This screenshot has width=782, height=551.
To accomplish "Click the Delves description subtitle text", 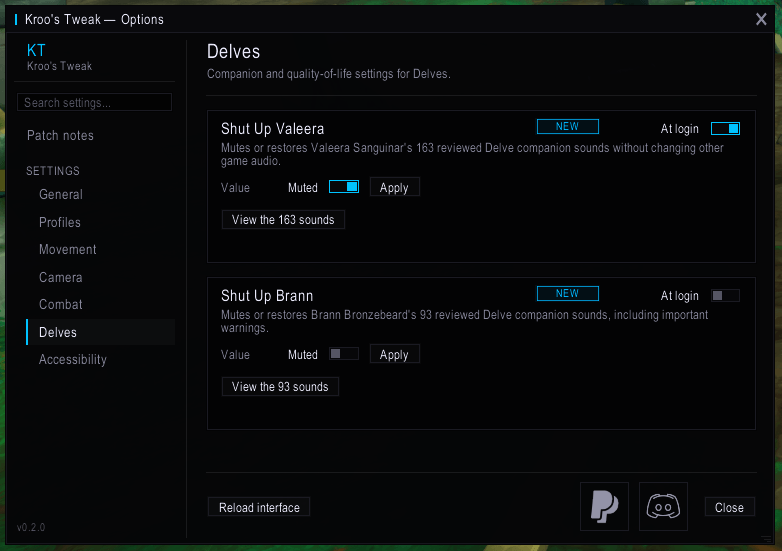I will [329, 74].
